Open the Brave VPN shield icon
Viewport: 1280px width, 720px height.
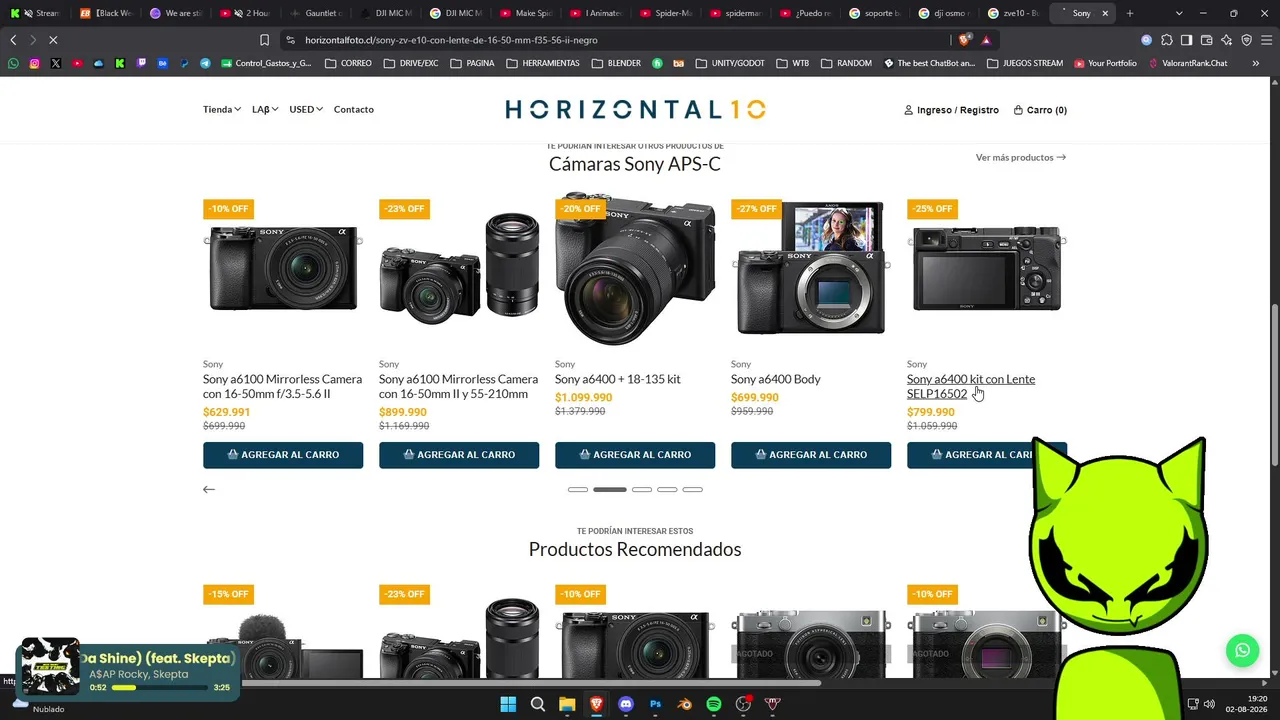click(x=1246, y=40)
